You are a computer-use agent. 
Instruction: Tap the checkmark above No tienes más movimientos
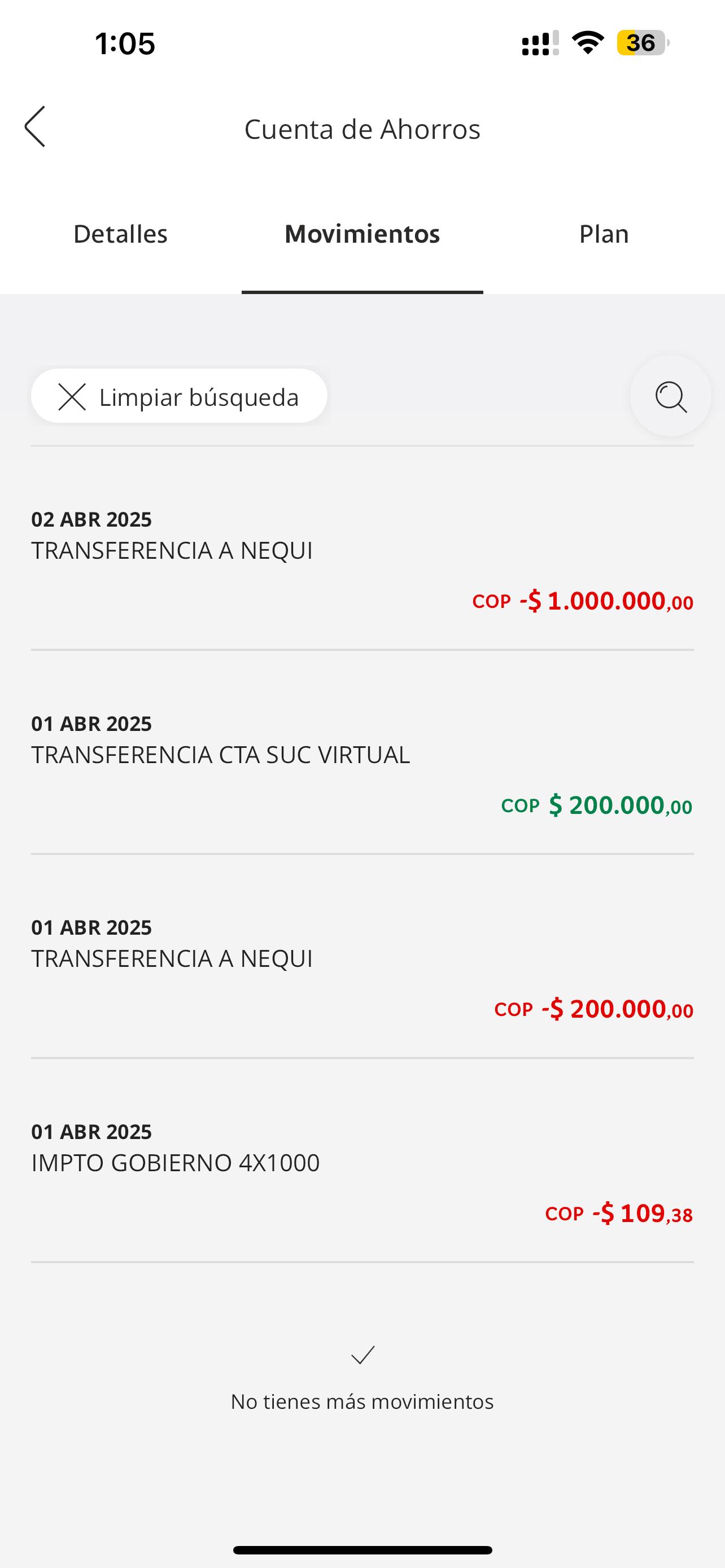pos(363,1355)
